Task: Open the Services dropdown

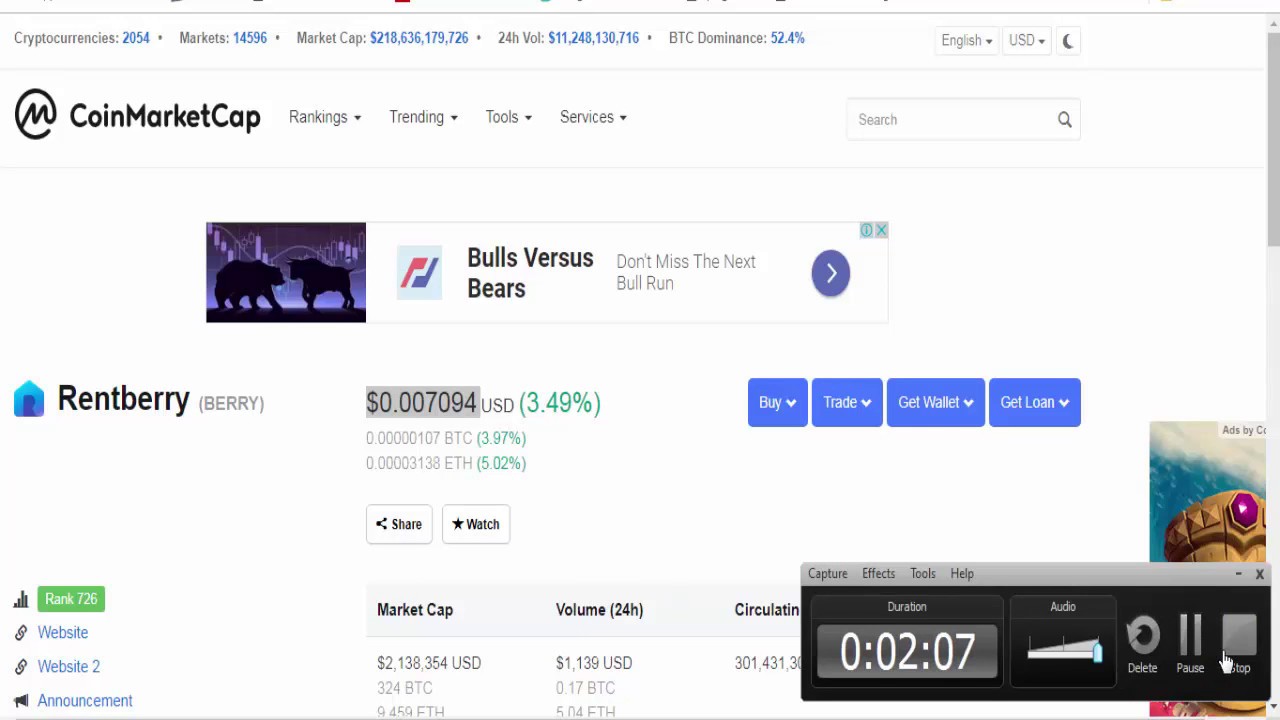Action: coord(593,117)
